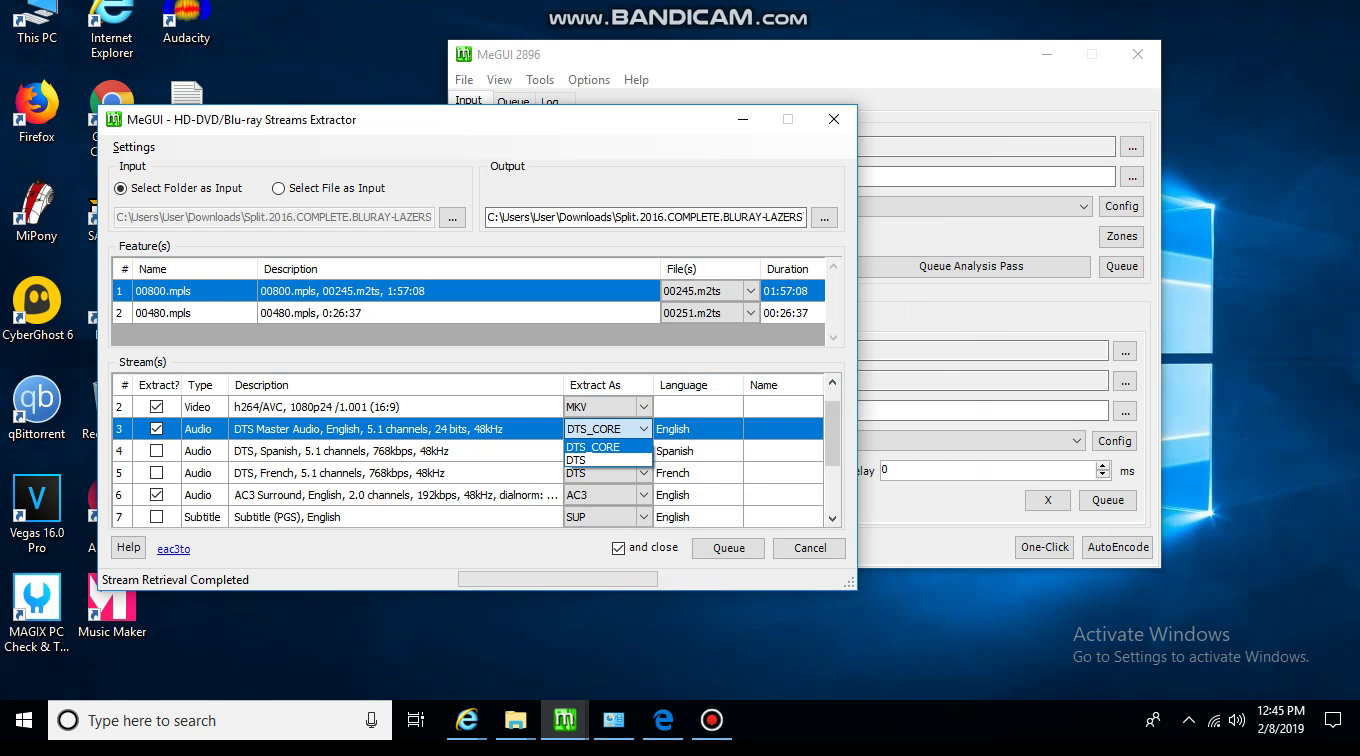Image resolution: width=1360 pixels, height=756 pixels.
Task: Click the microphone icon in search box
Action: coord(371,720)
